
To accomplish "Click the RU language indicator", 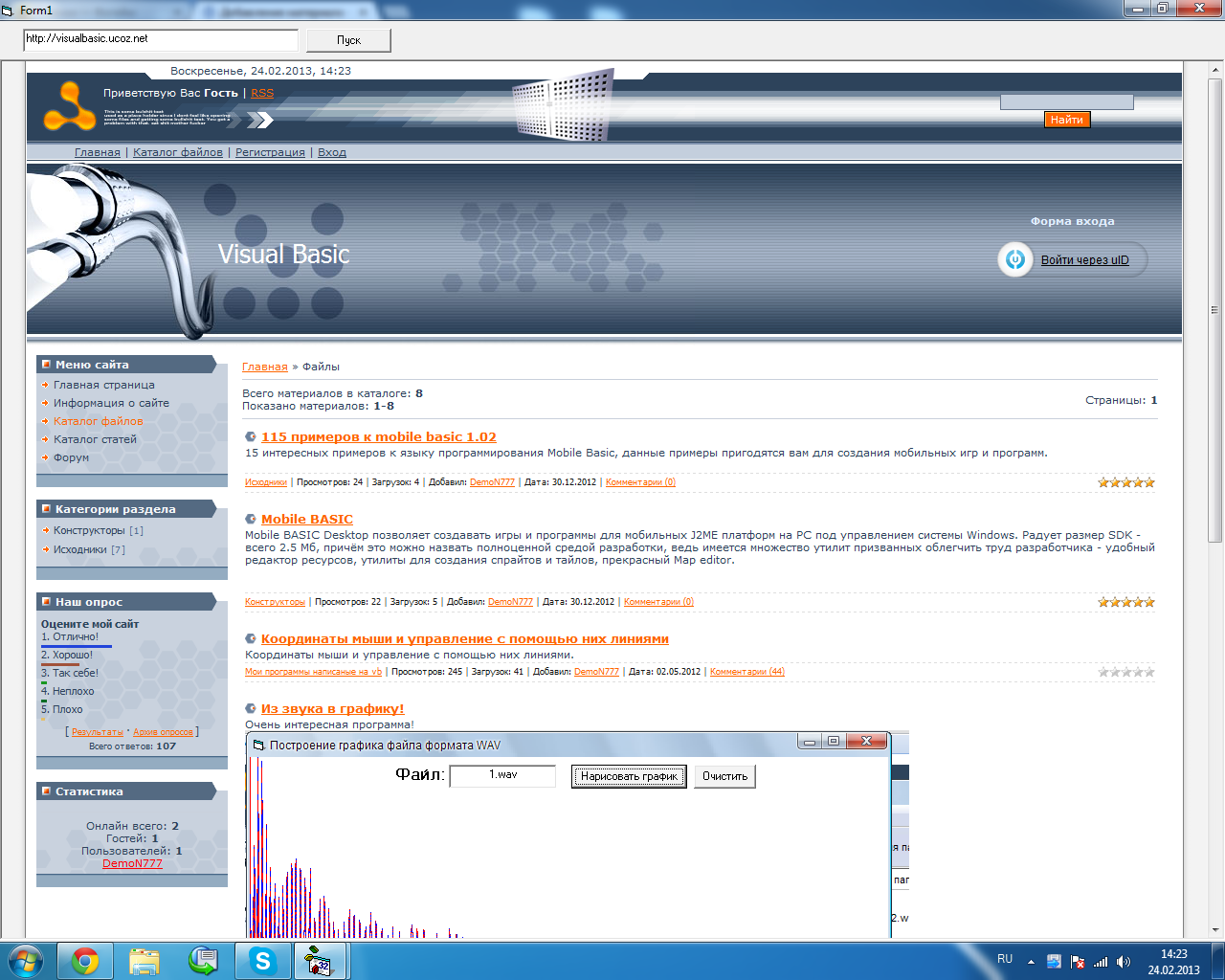I will 1005,959.
